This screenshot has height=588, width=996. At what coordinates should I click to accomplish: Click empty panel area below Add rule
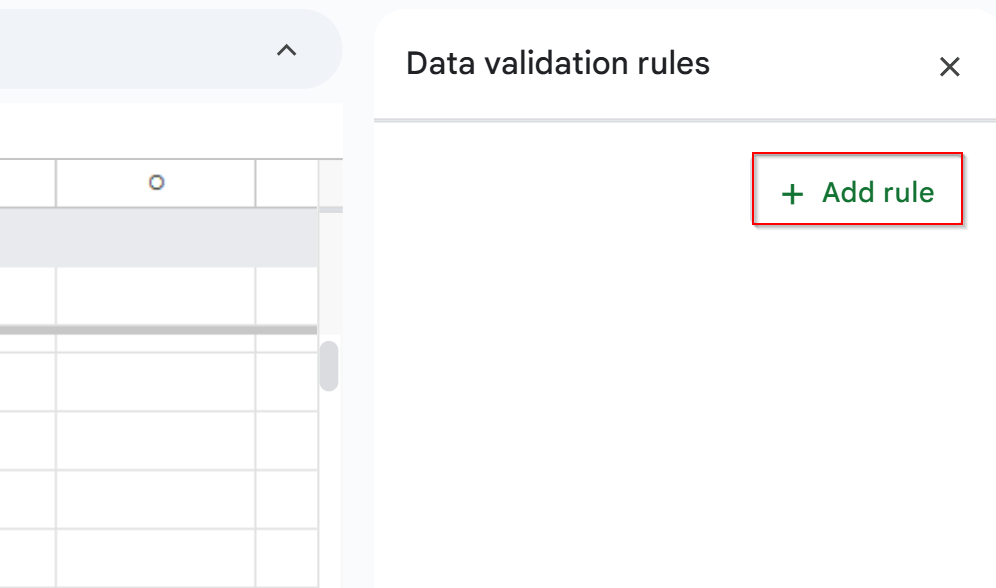coord(685,406)
